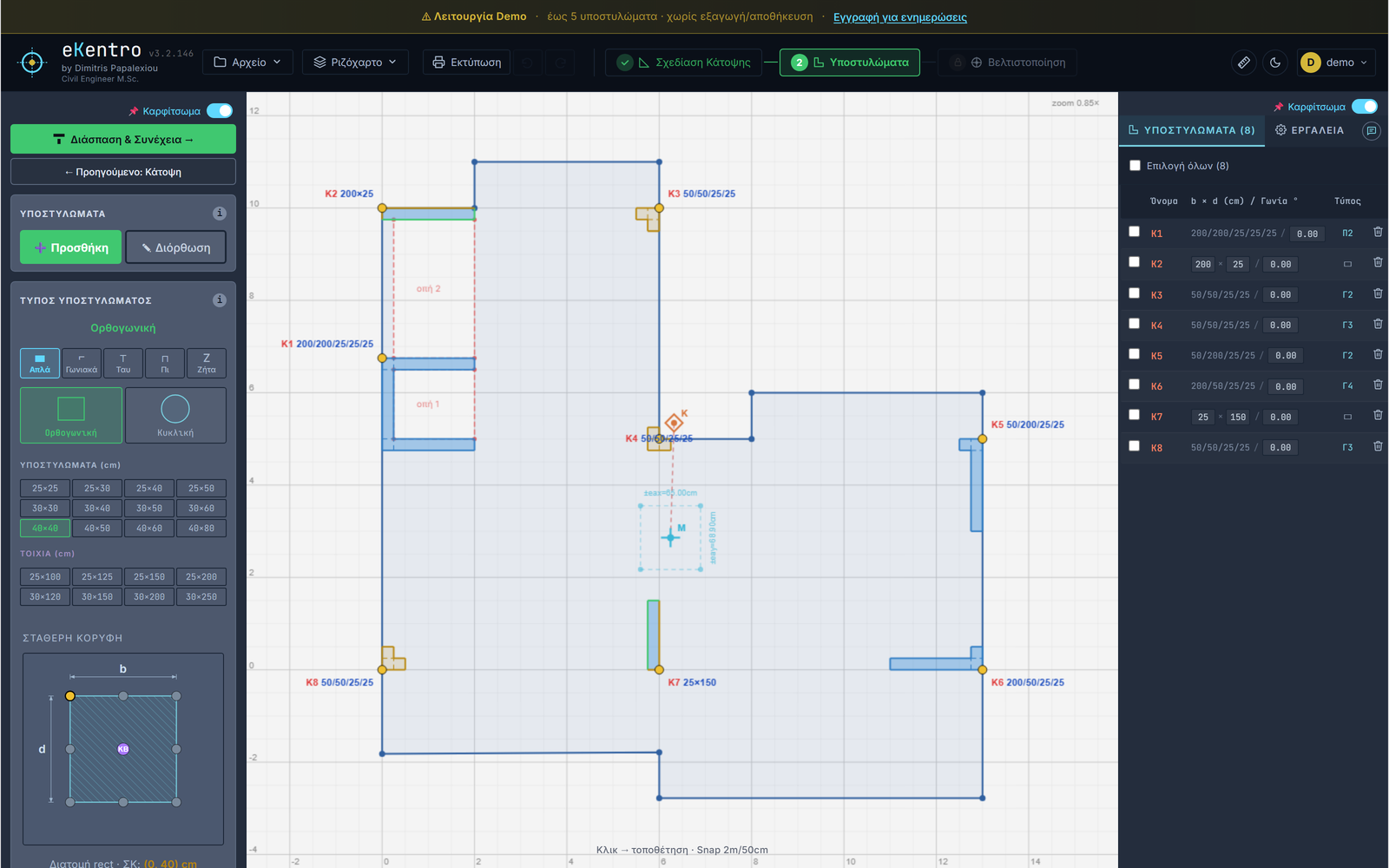The image size is (1389, 868).
Task: Delete column K4 with trash icon
Action: (1378, 324)
